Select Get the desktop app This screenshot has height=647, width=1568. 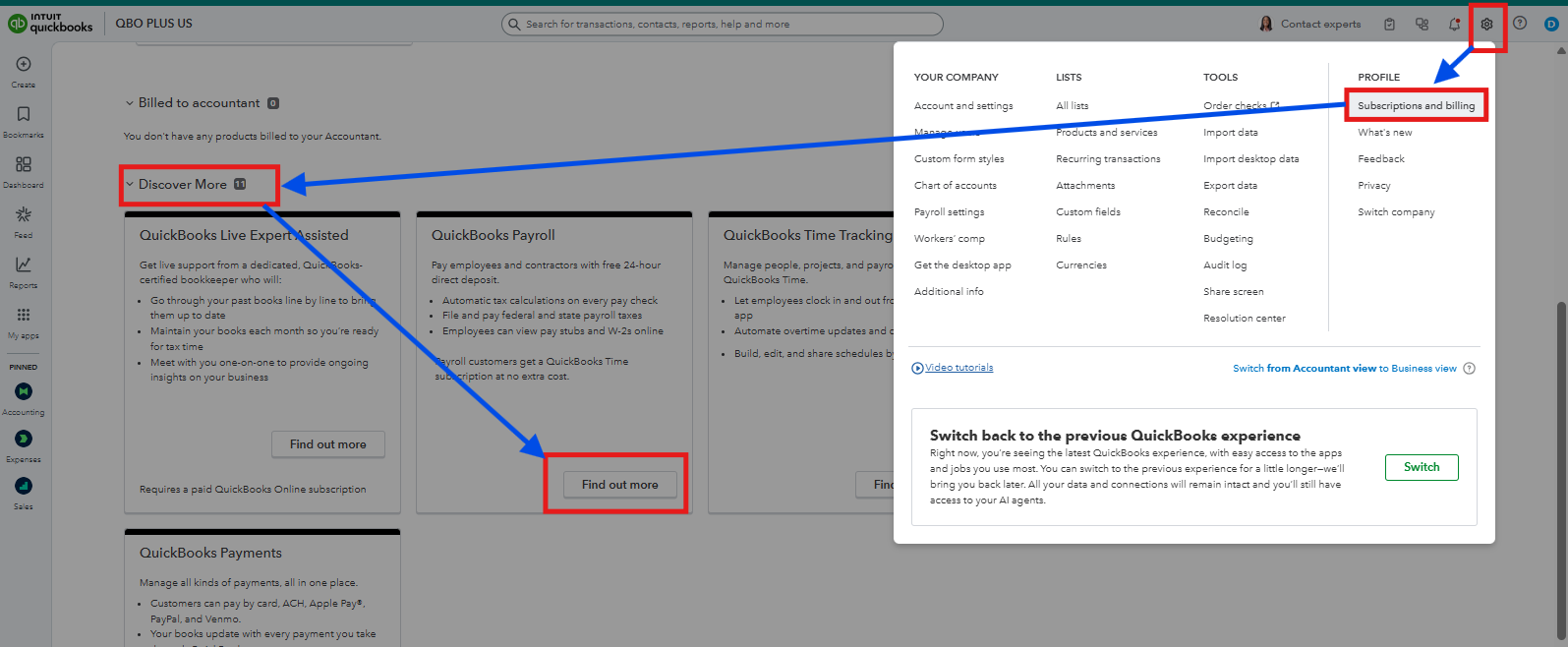(x=962, y=265)
